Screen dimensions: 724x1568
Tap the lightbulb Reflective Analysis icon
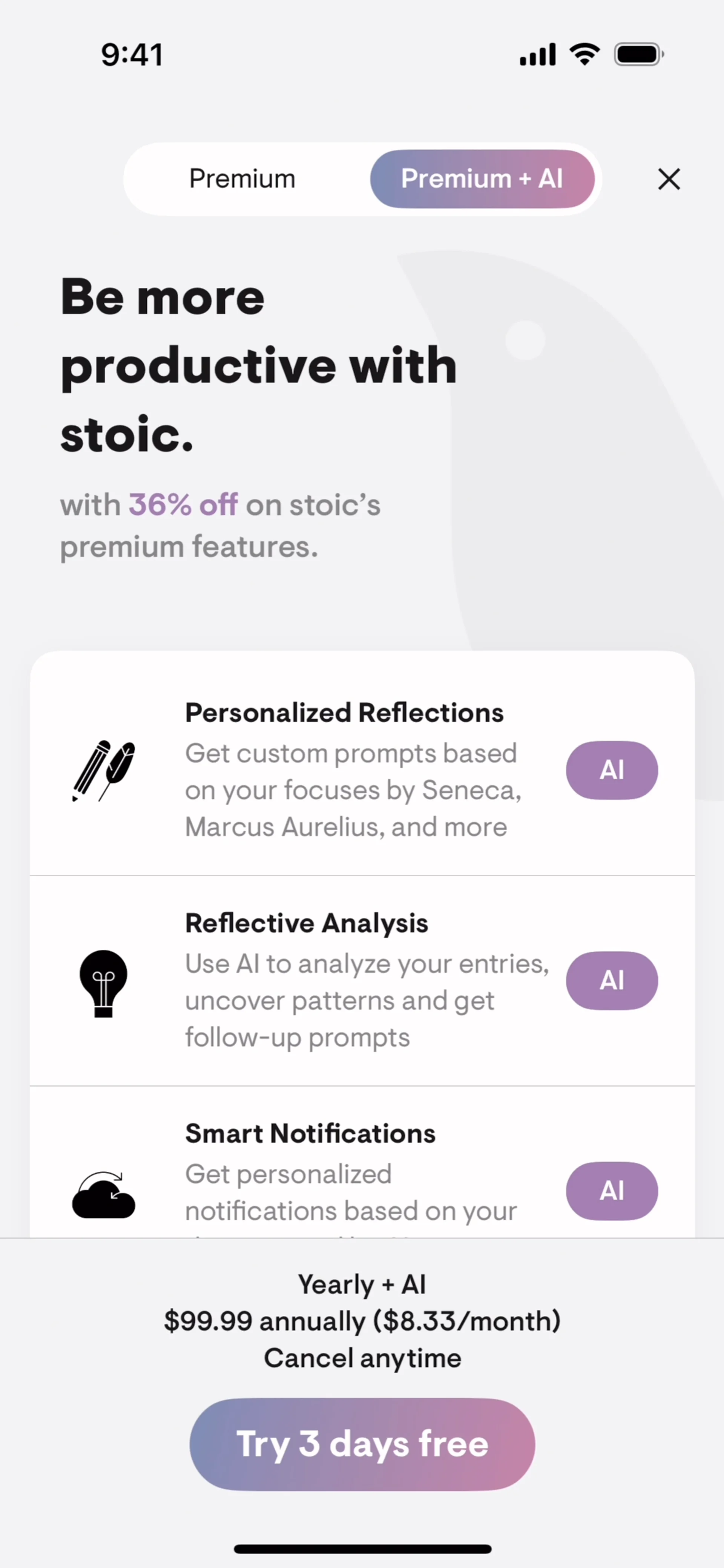pos(104,983)
